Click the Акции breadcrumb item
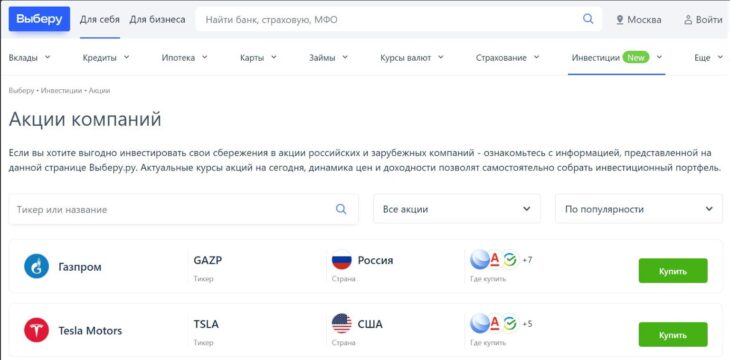 99,90
